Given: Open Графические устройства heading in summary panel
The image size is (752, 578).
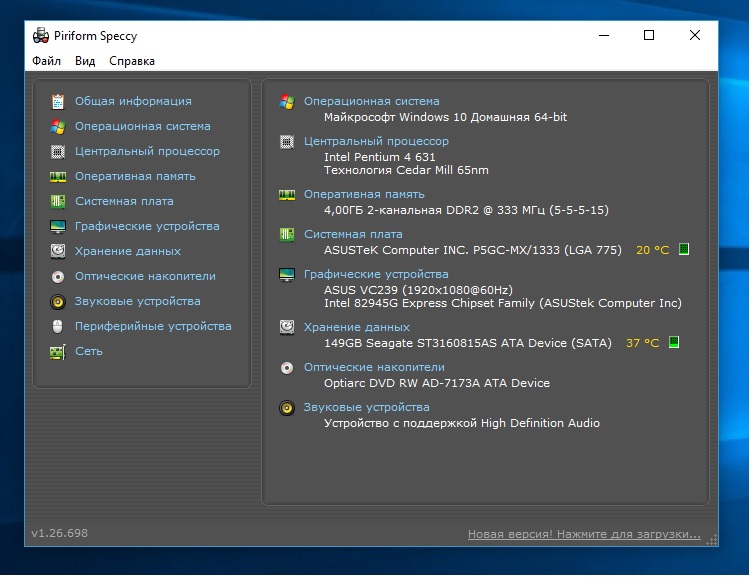Looking at the screenshot, I should coord(376,274).
